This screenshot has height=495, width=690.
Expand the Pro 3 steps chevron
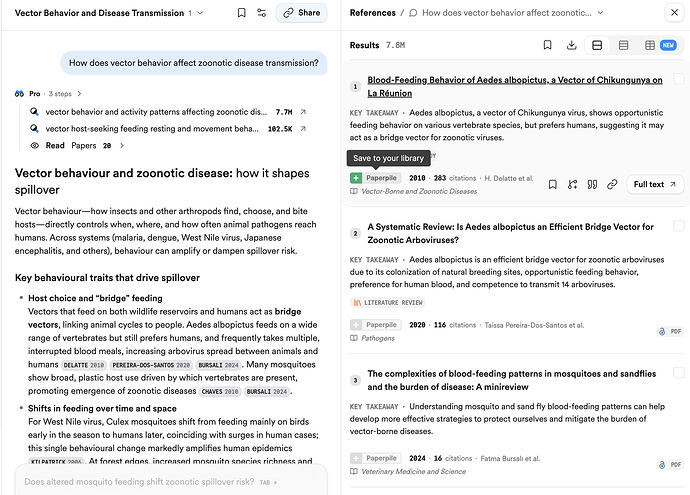tap(79, 94)
